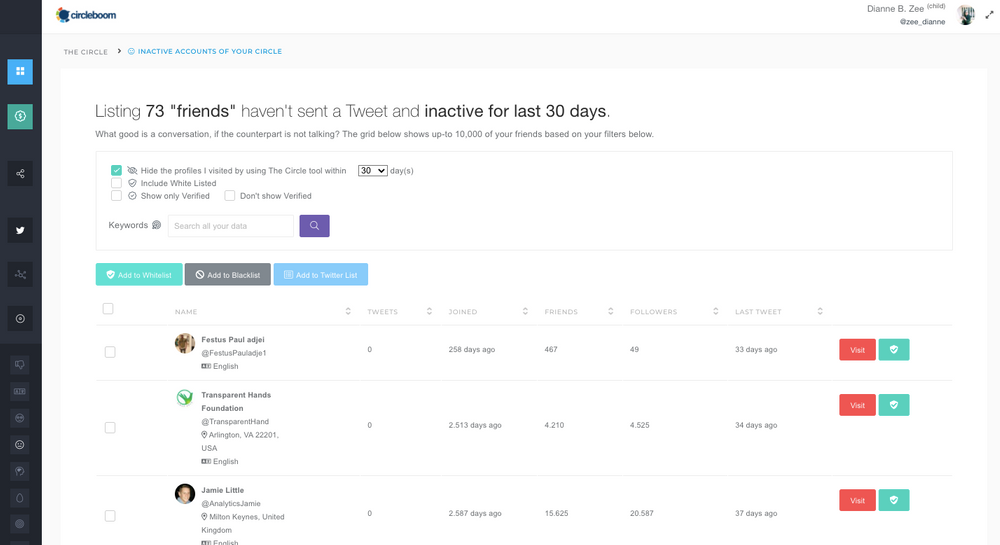
Task: Click the Keywords help icon
Action: click(x=156, y=225)
